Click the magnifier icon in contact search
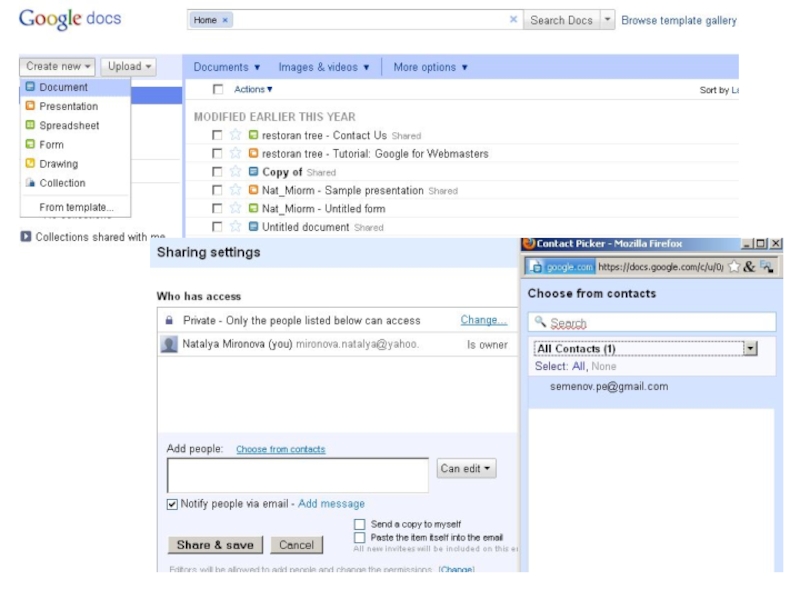Viewport: 800px width, 600px height. (540, 322)
